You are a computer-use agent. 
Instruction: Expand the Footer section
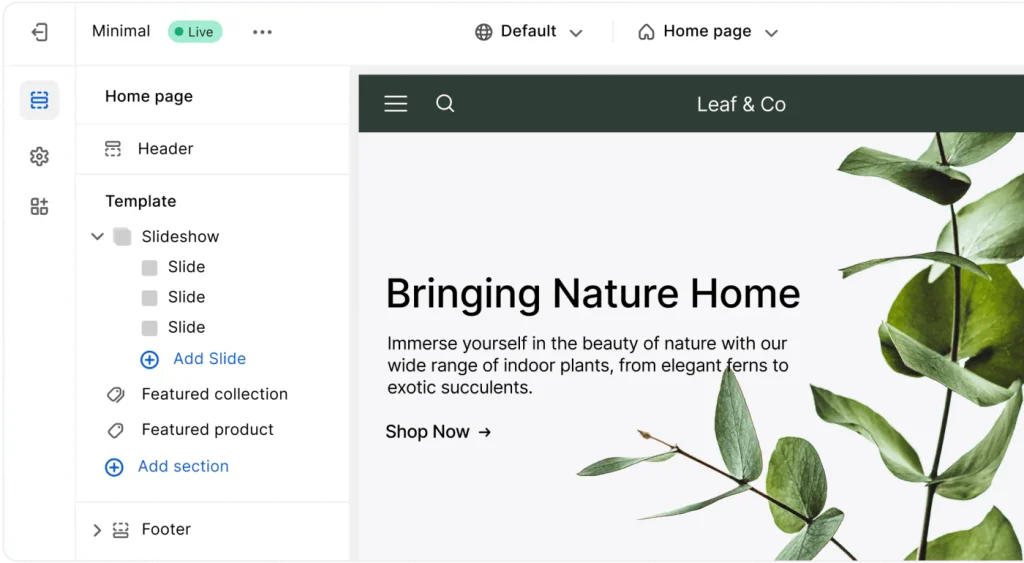[x=97, y=530]
